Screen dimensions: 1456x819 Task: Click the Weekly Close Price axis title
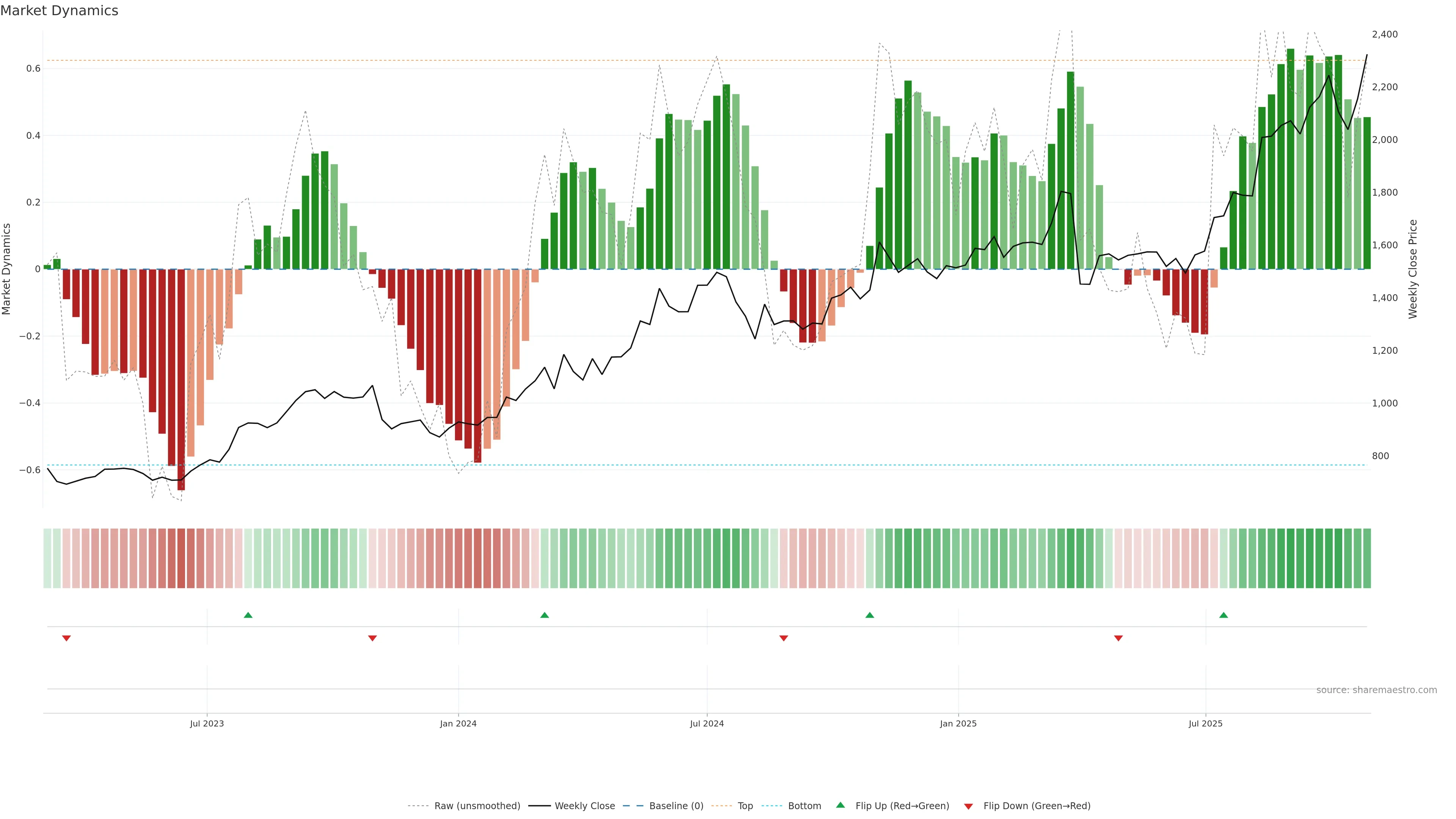[x=1413, y=269]
